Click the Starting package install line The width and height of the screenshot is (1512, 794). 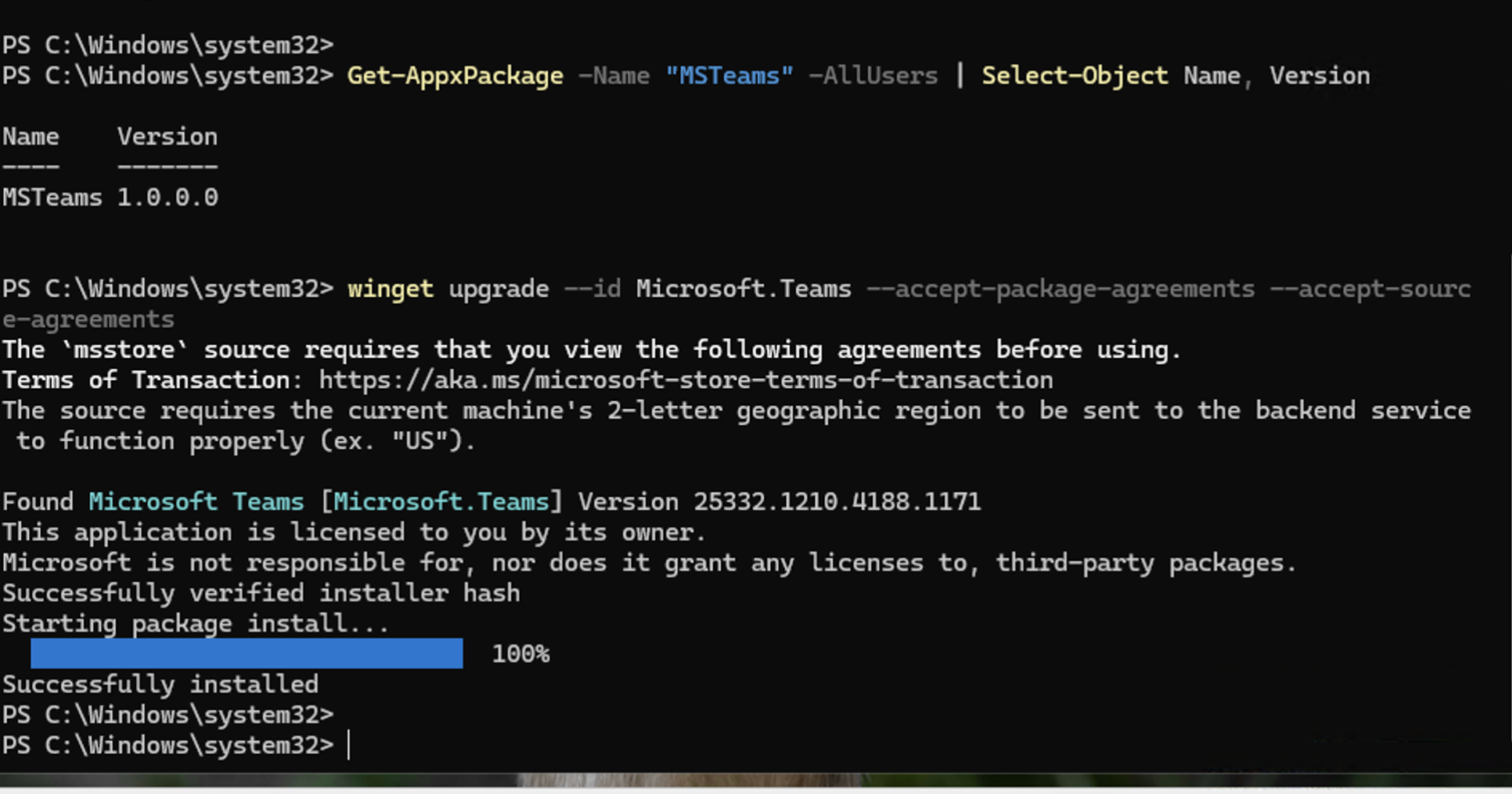pos(195,624)
